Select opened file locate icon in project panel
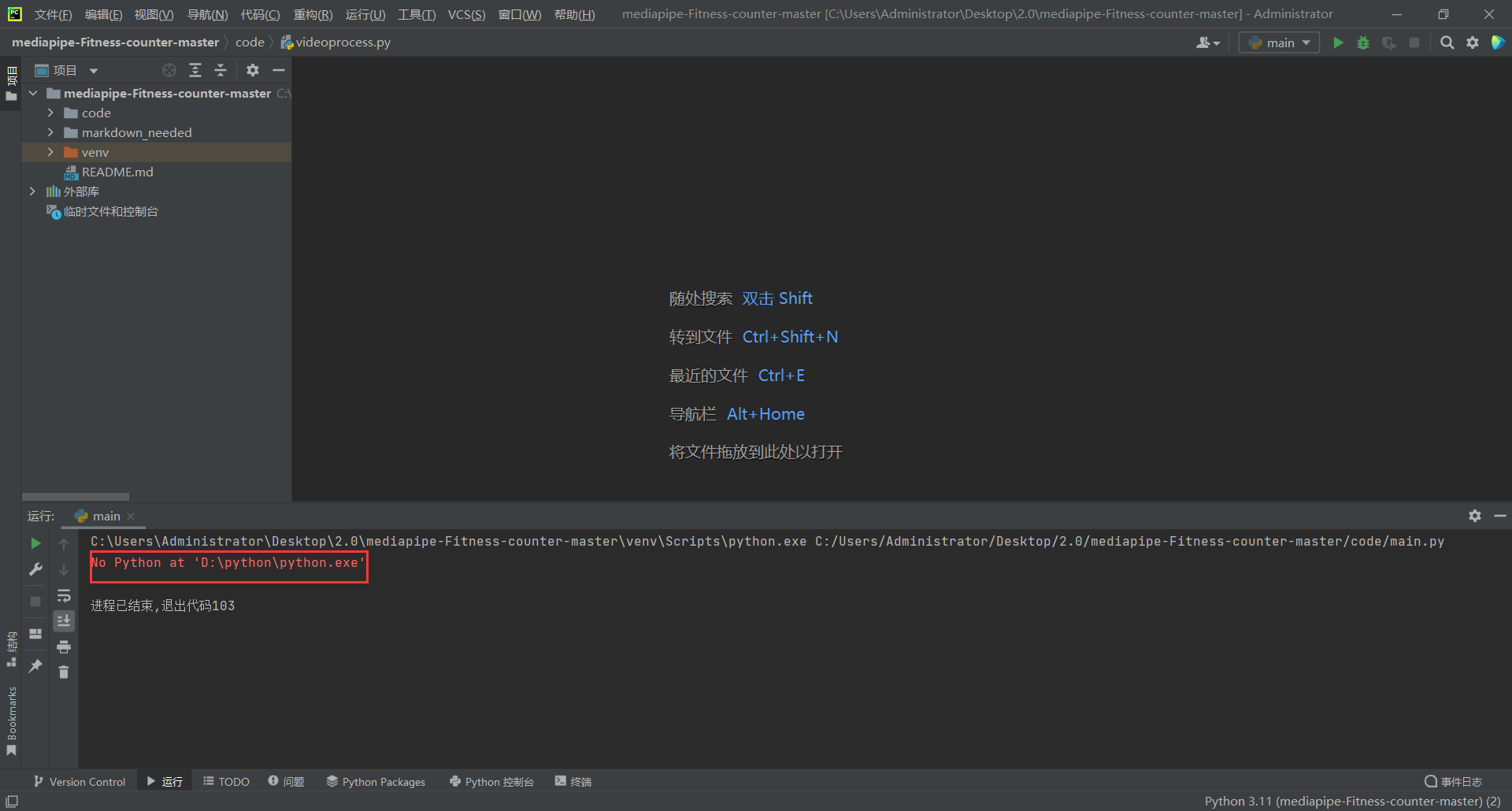 click(x=169, y=70)
